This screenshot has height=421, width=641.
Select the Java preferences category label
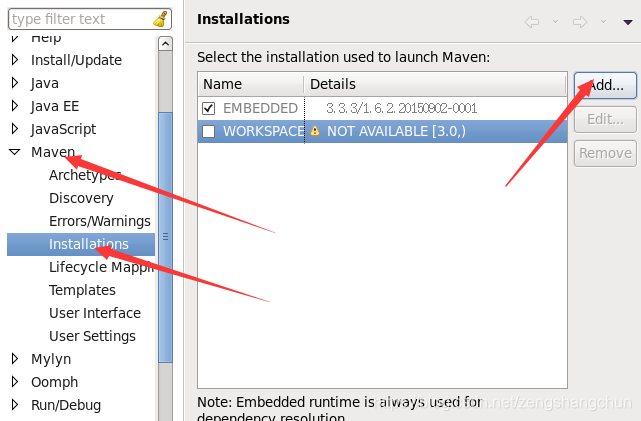click(45, 83)
